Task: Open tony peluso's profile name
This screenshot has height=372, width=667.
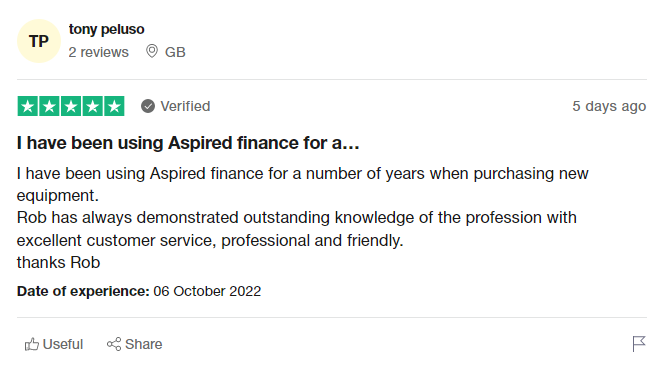Action: tap(106, 29)
